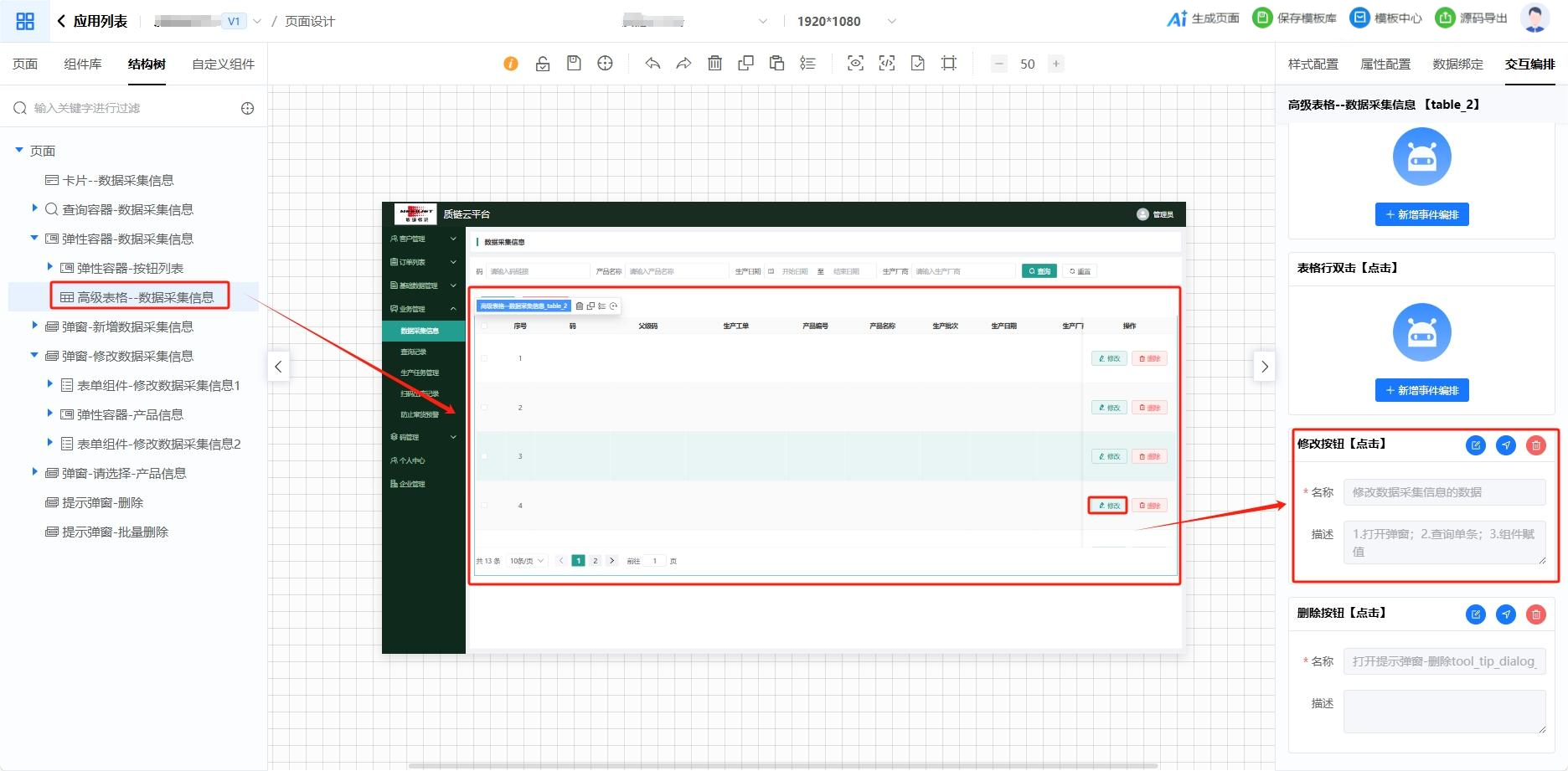Click the zoom increase plus button
The height and width of the screenshot is (771, 1568).
(1056, 64)
